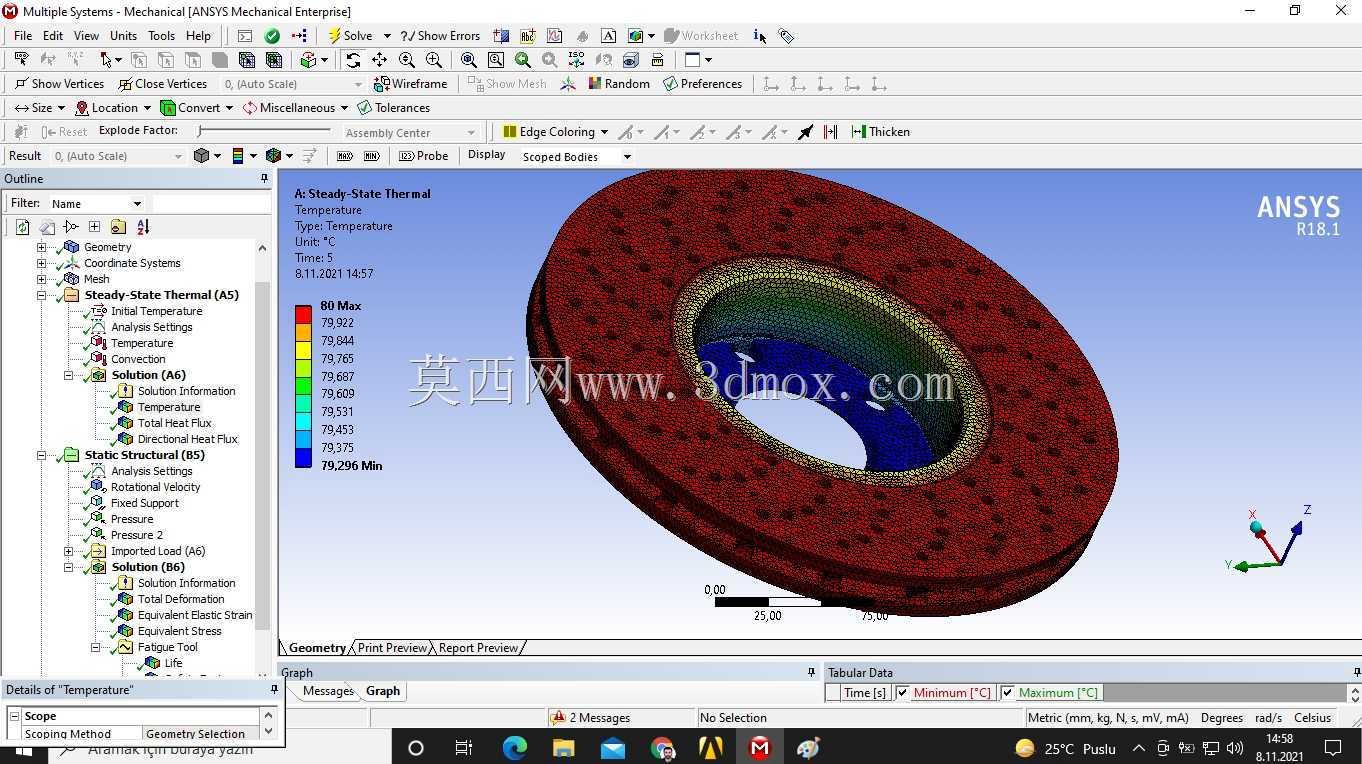Viewport: 1362px width, 764px height.
Task: Expand the Imported Load (A6) node
Action: tap(69, 551)
